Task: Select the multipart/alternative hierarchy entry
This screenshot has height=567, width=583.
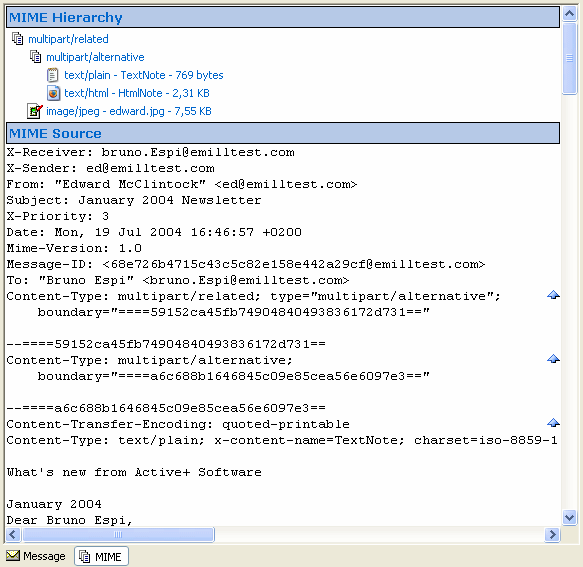Action: 95,57
